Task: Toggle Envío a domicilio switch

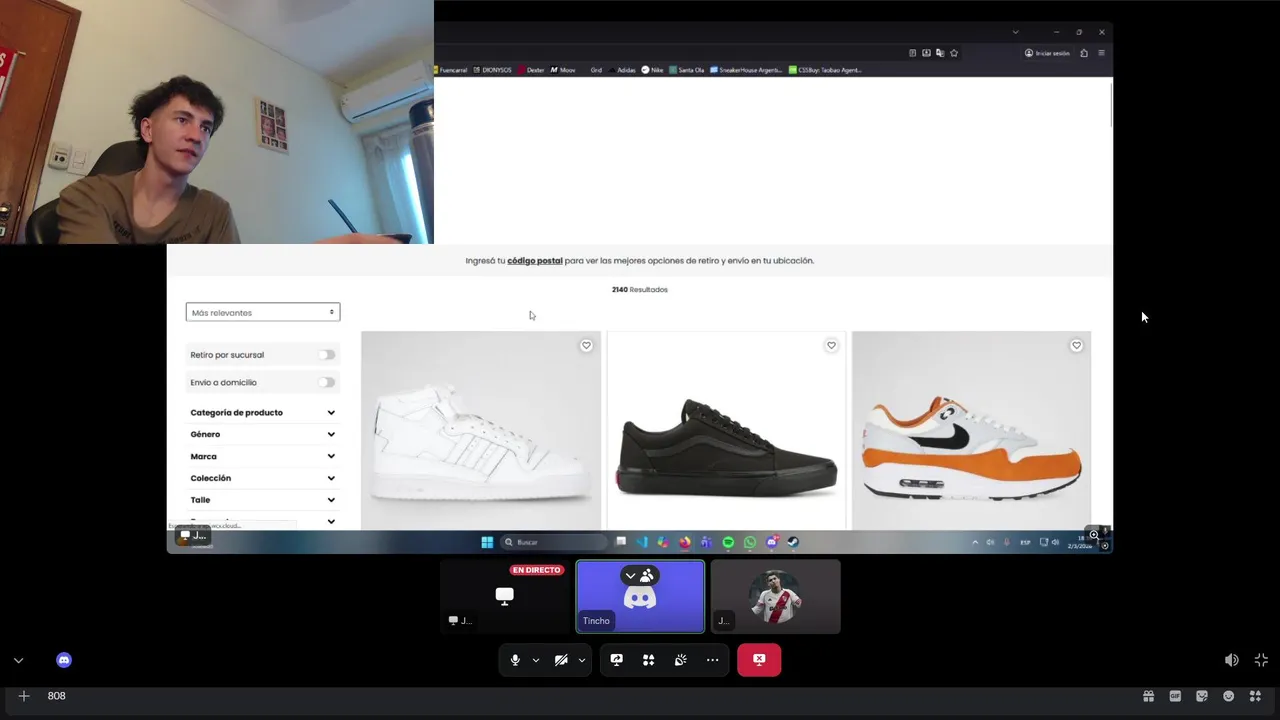Action: (326, 382)
